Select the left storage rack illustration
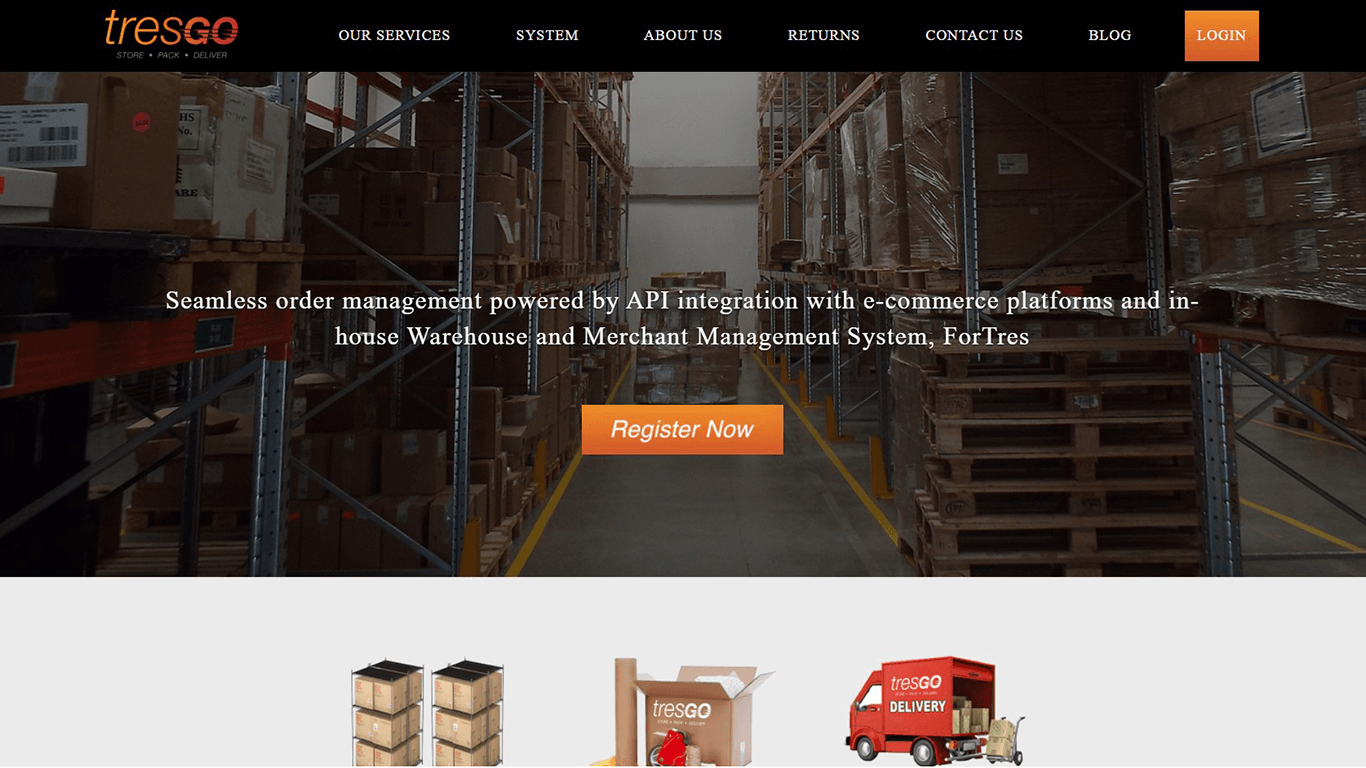 pyautogui.click(x=387, y=713)
